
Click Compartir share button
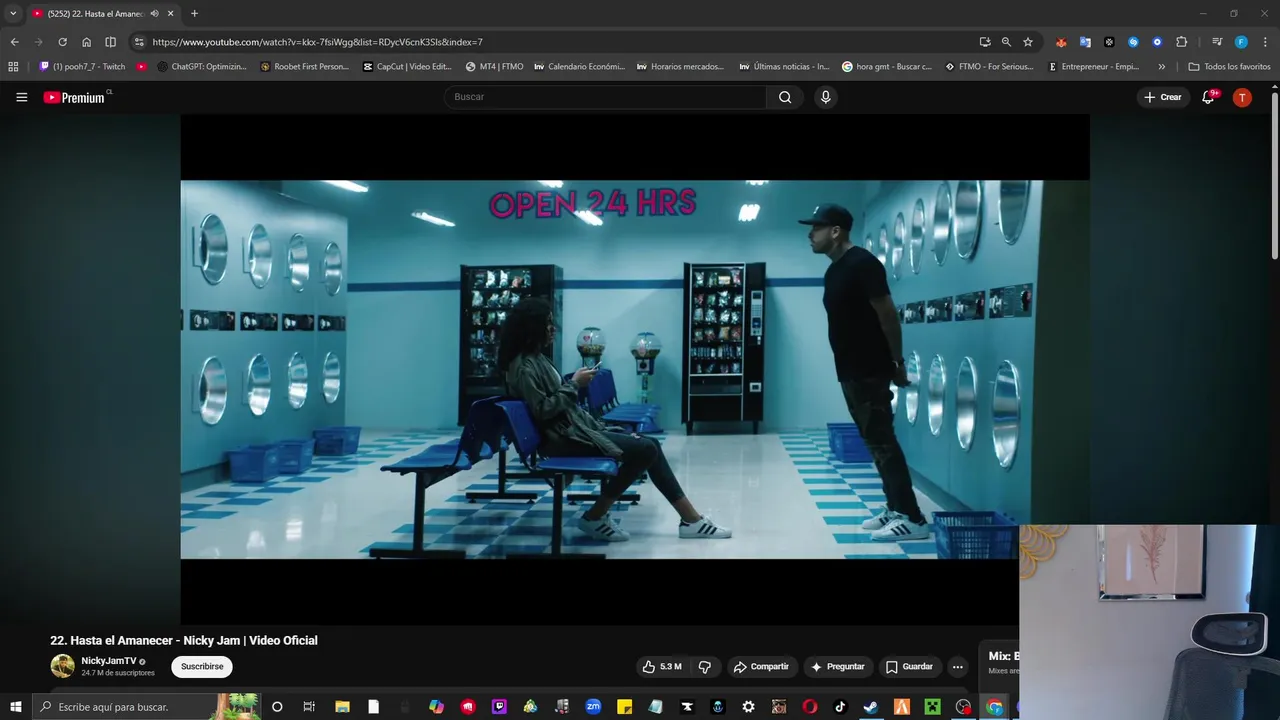[761, 667]
